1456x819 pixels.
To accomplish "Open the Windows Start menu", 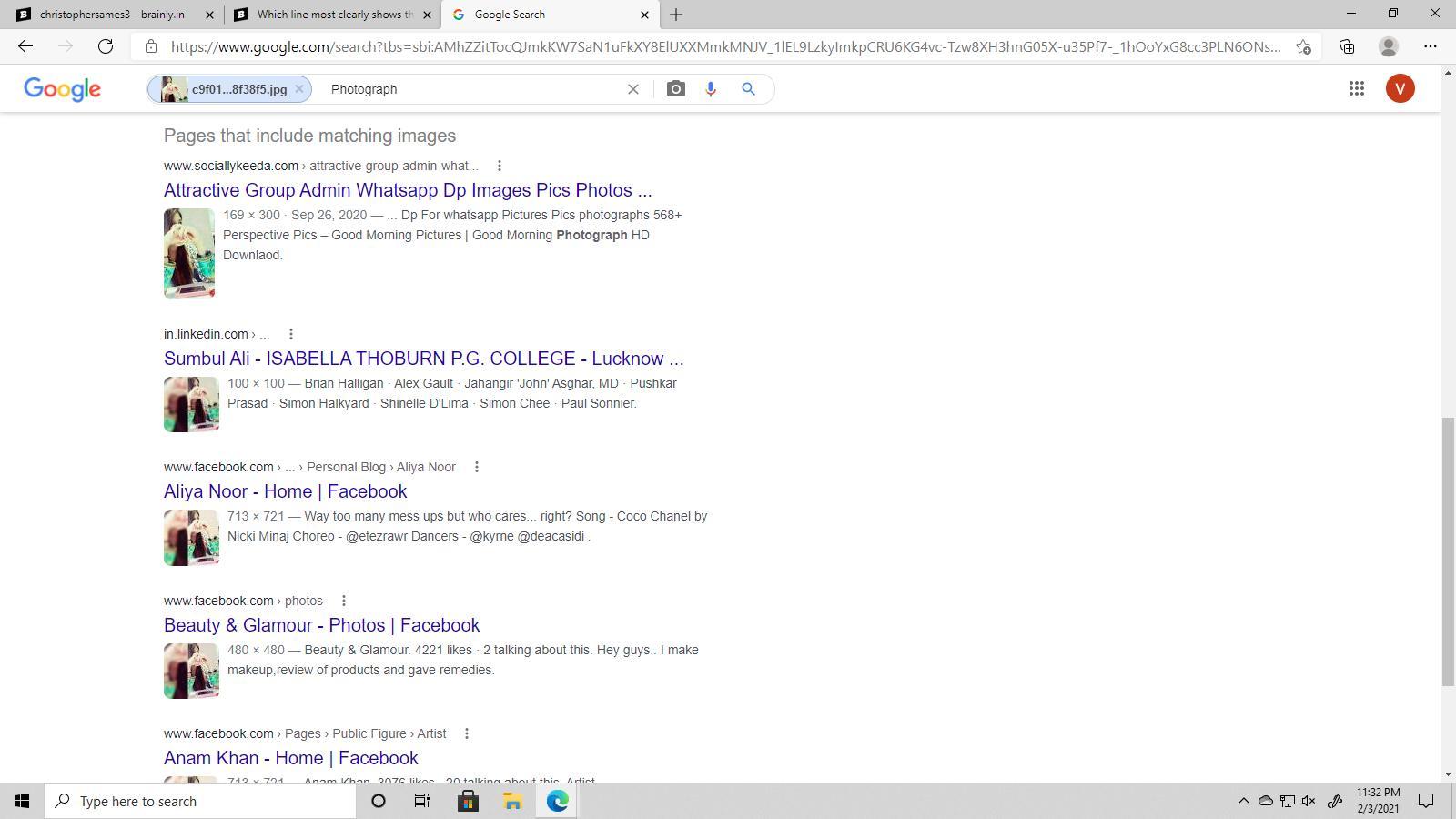I will click(x=22, y=801).
